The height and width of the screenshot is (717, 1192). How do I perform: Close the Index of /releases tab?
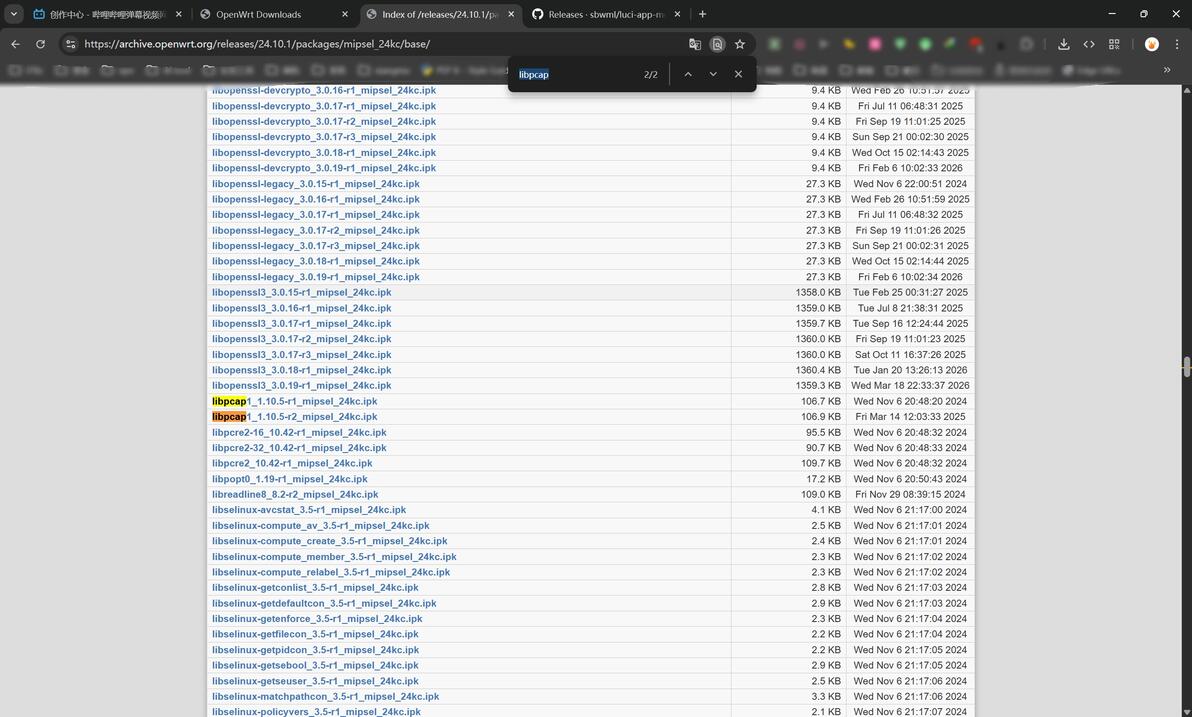511,14
